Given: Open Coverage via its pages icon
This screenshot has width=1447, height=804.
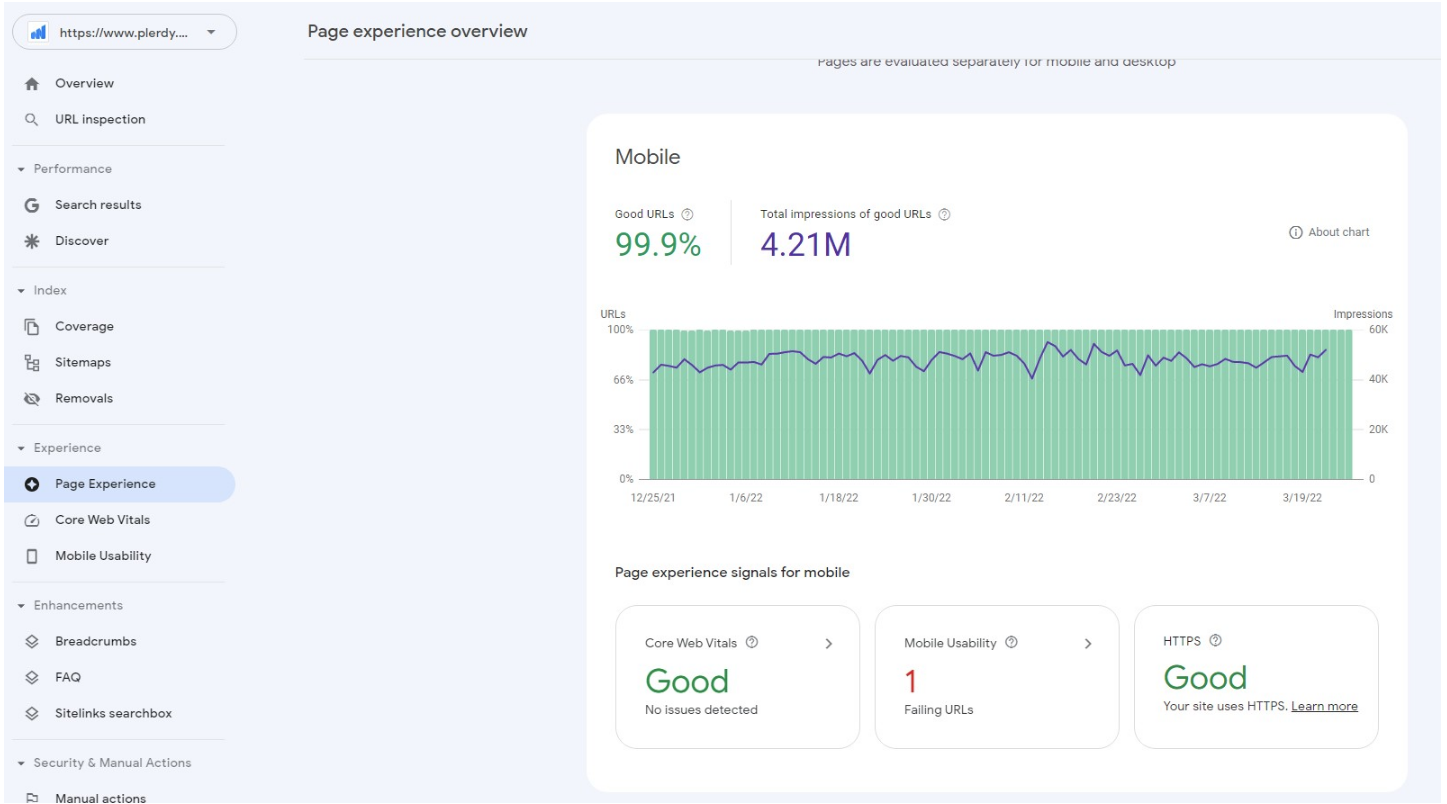Looking at the screenshot, I should click(32, 326).
